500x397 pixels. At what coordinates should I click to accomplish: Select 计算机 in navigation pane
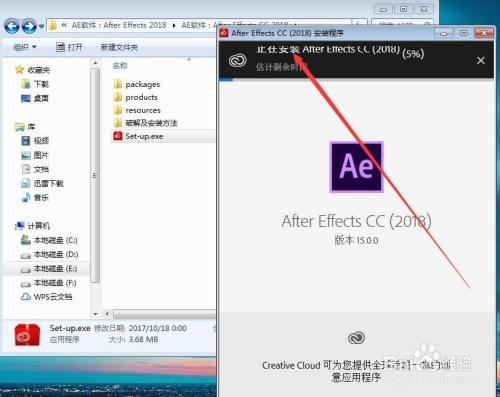33,226
